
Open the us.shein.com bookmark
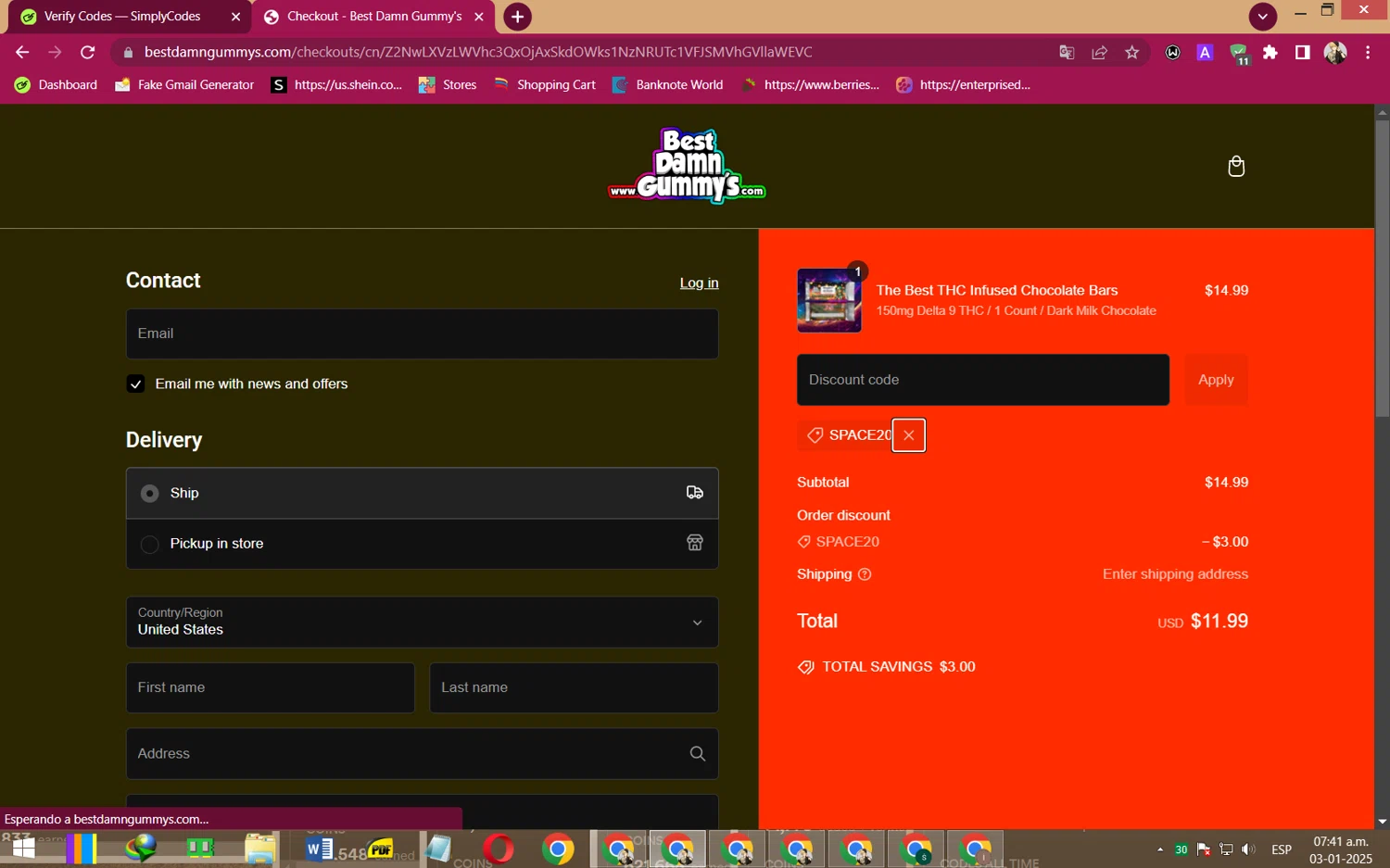(336, 84)
